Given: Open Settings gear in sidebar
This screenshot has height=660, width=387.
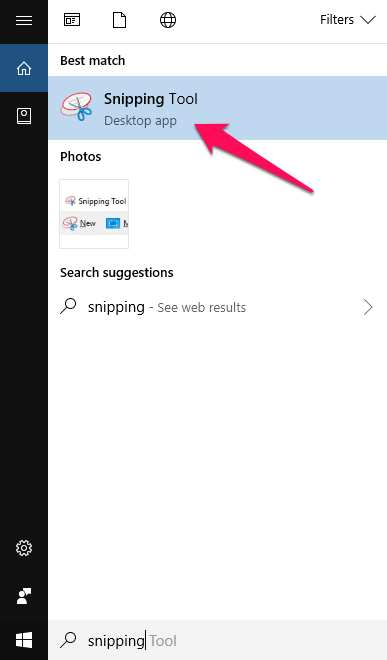Looking at the screenshot, I should coord(24,548).
